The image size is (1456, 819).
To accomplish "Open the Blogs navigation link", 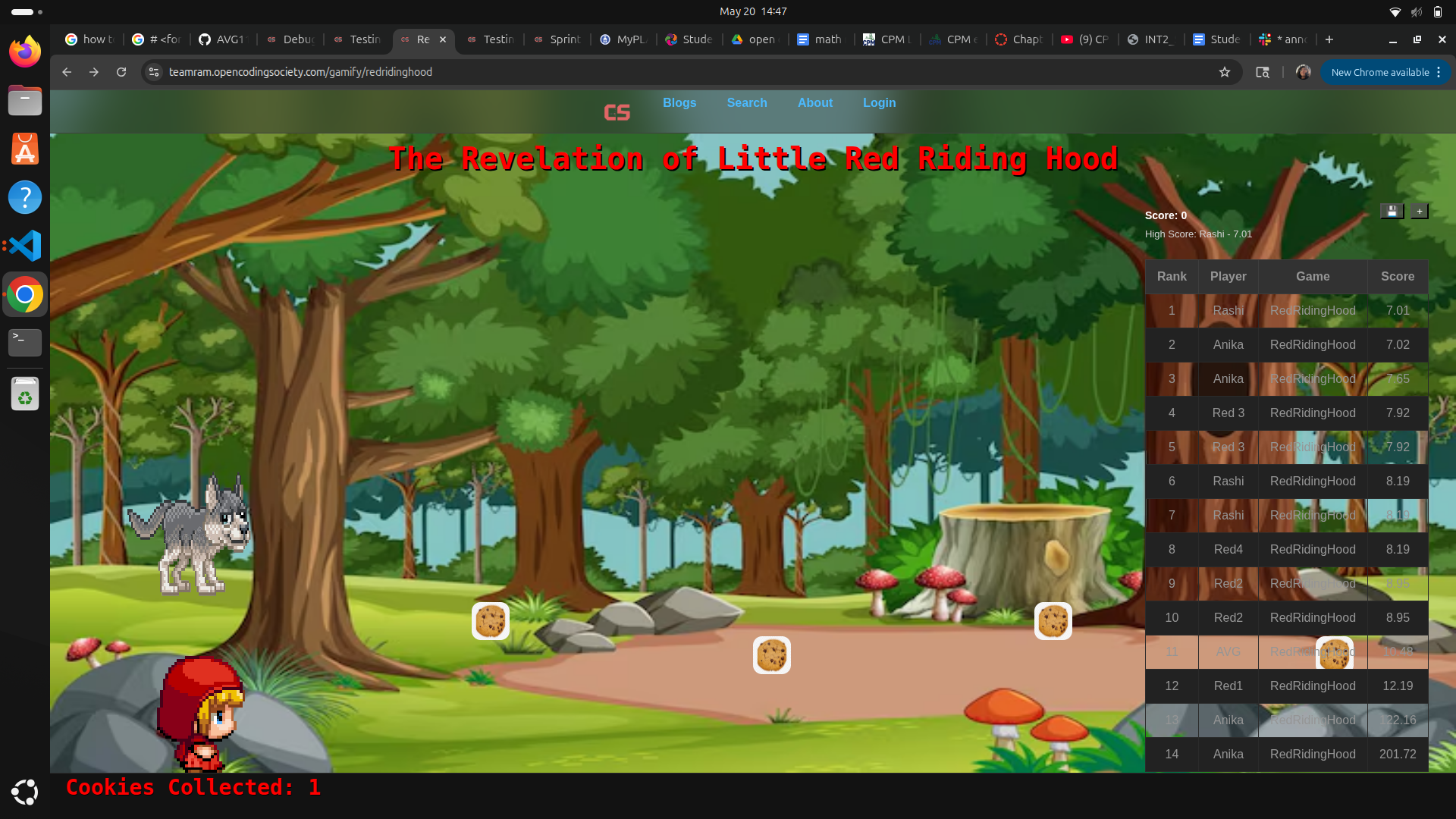I will point(679,102).
